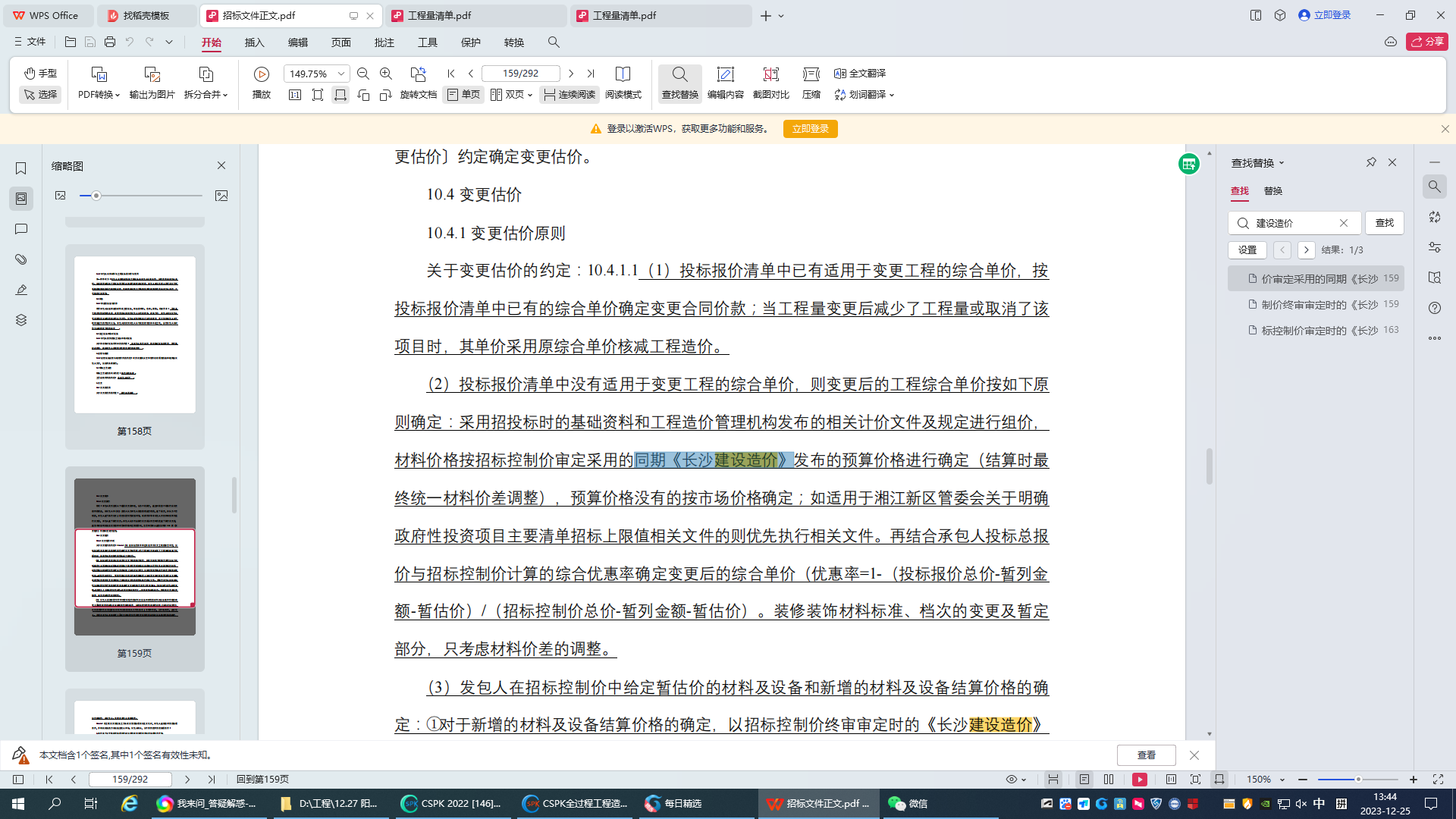Screen dimensions: 1456x819
Task: Switch to the 插入 ribbon tab
Action: pyautogui.click(x=255, y=42)
